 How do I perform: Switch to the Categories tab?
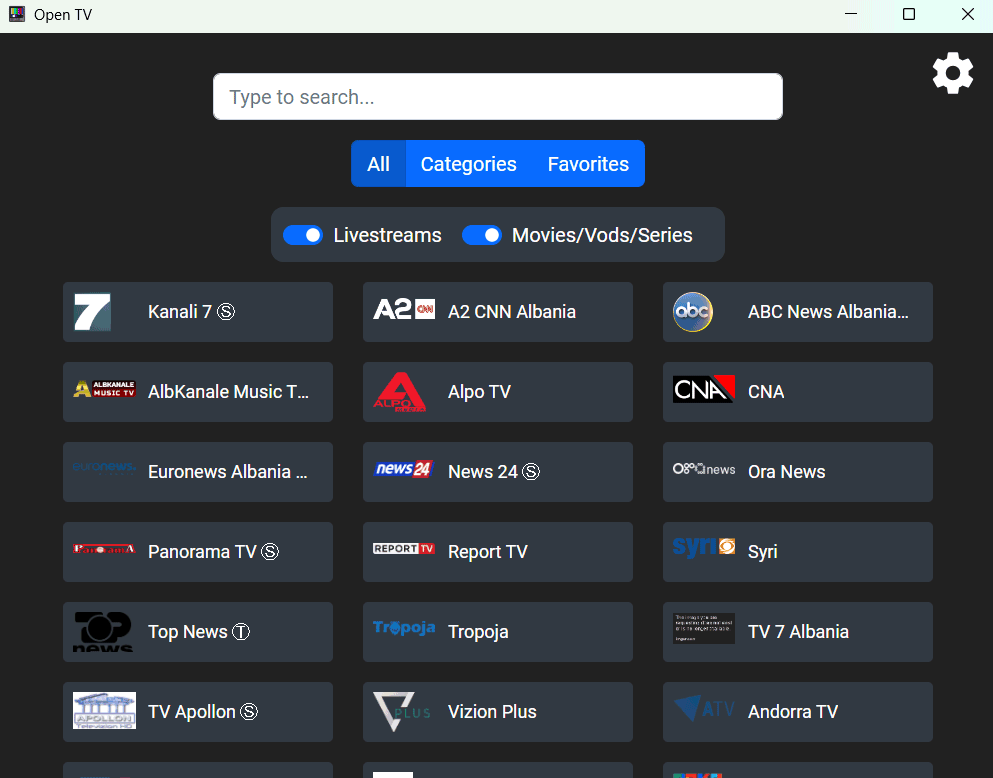coord(468,164)
